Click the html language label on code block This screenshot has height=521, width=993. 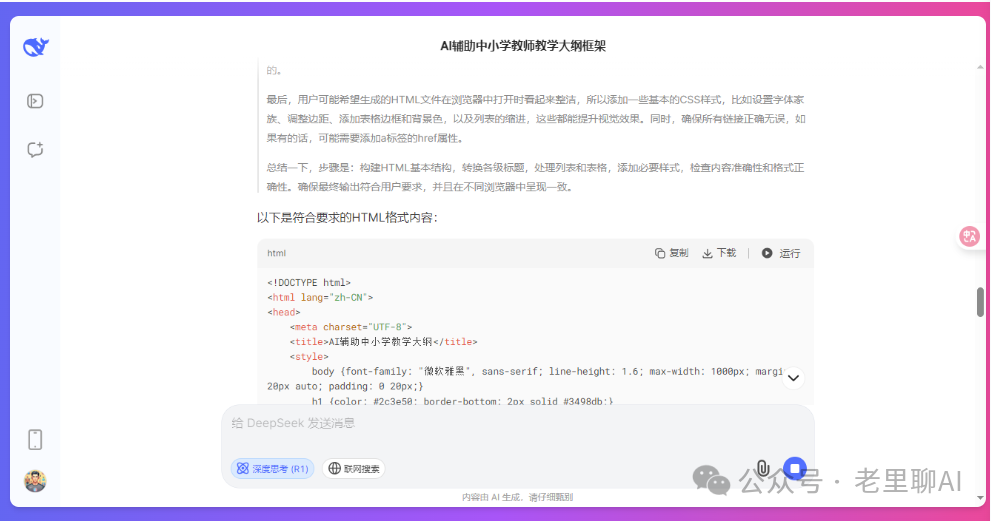[x=277, y=253]
